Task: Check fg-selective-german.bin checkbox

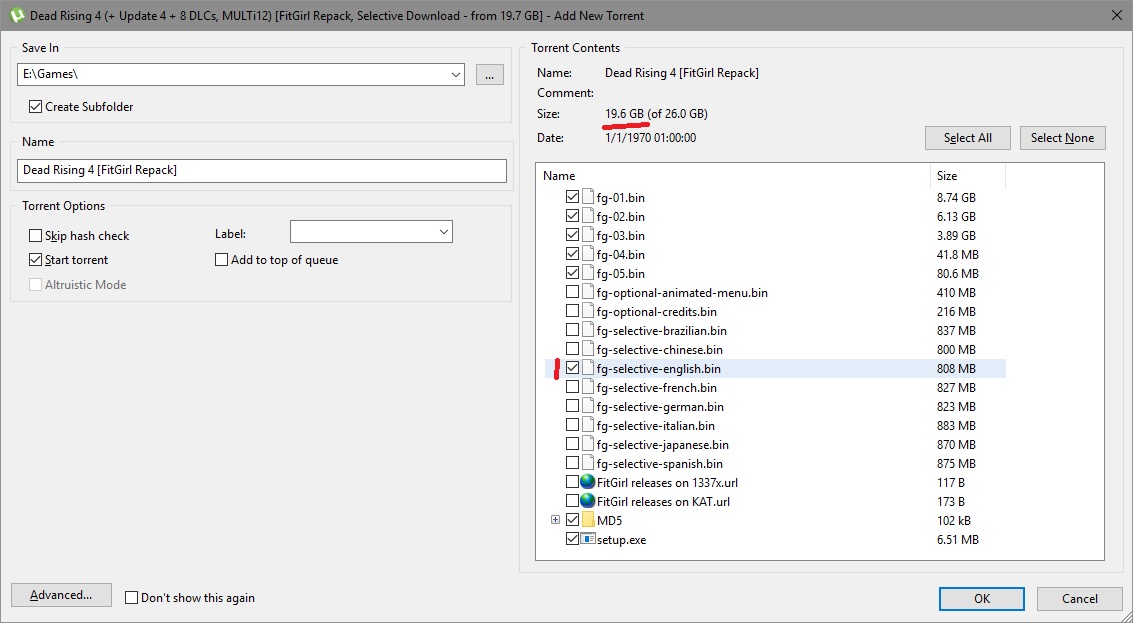Action: [572, 406]
